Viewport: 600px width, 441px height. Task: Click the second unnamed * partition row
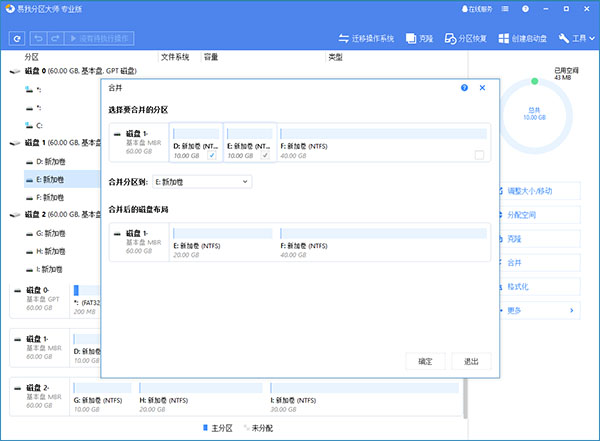coord(62,108)
